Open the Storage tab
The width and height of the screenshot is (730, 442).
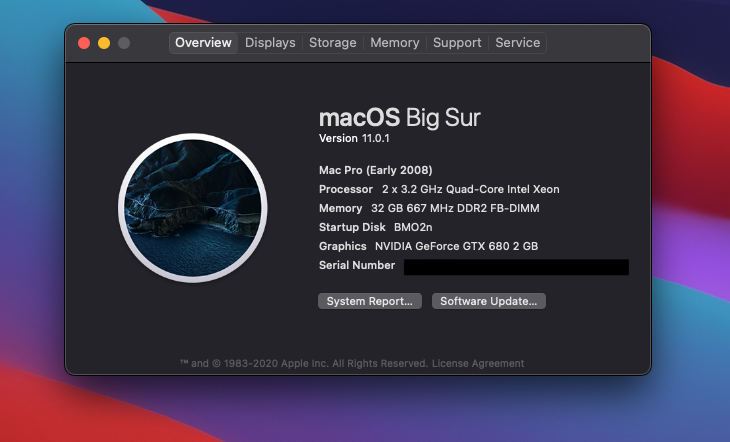point(332,43)
